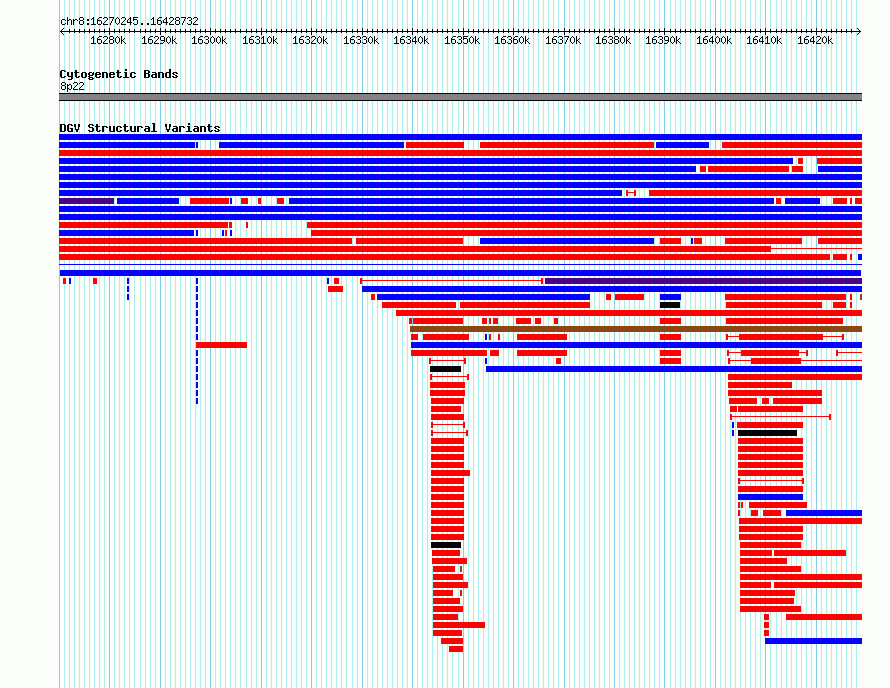The image size is (890, 688).
Task: Choose the 16330k ruler label
Action: (x=361, y=40)
